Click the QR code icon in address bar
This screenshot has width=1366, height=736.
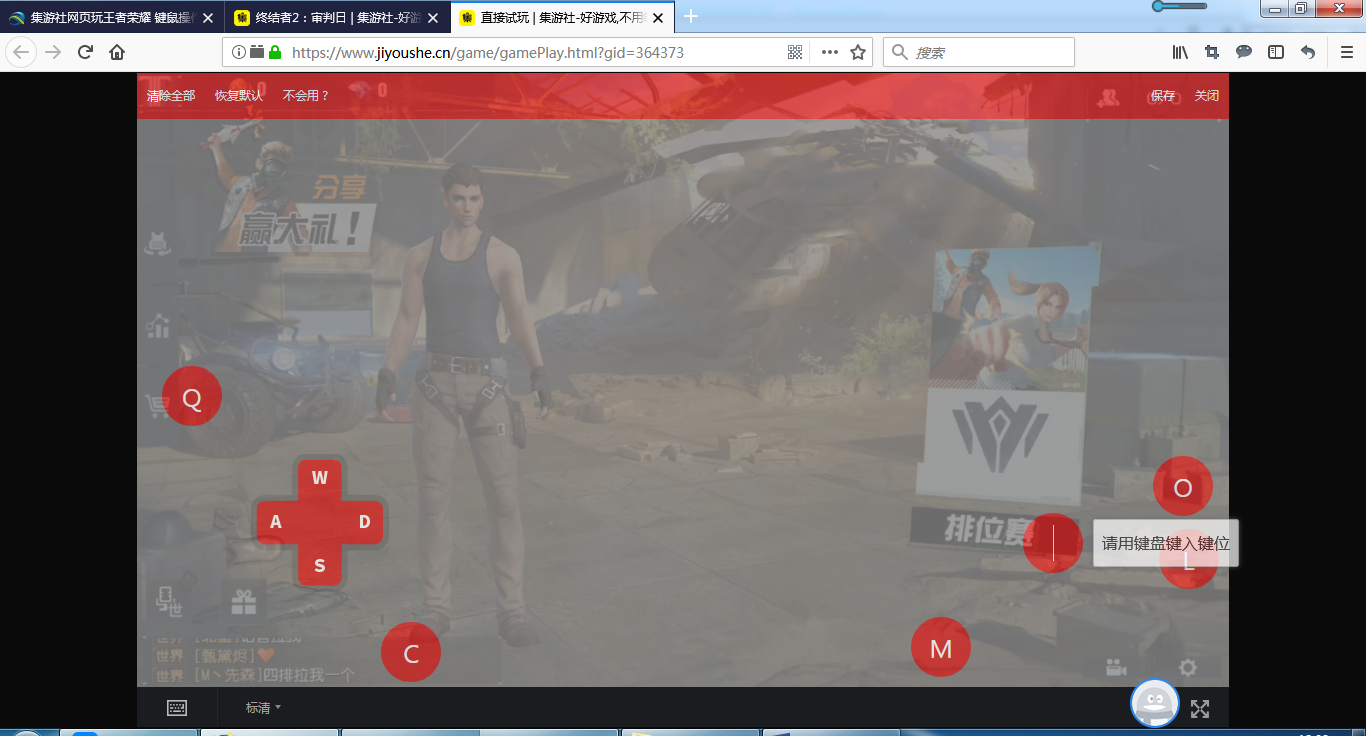tap(795, 53)
